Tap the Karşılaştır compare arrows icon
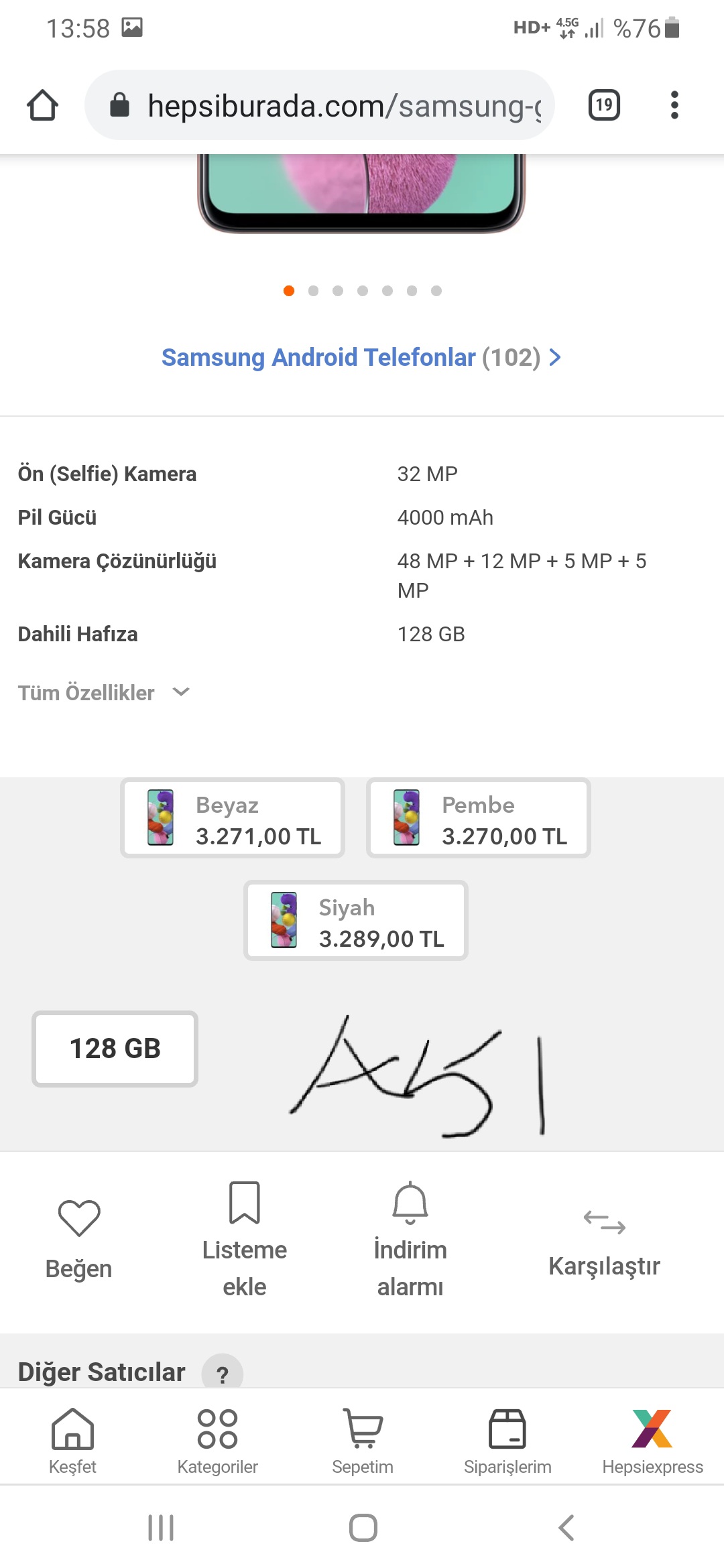724x1568 pixels. (x=604, y=1222)
